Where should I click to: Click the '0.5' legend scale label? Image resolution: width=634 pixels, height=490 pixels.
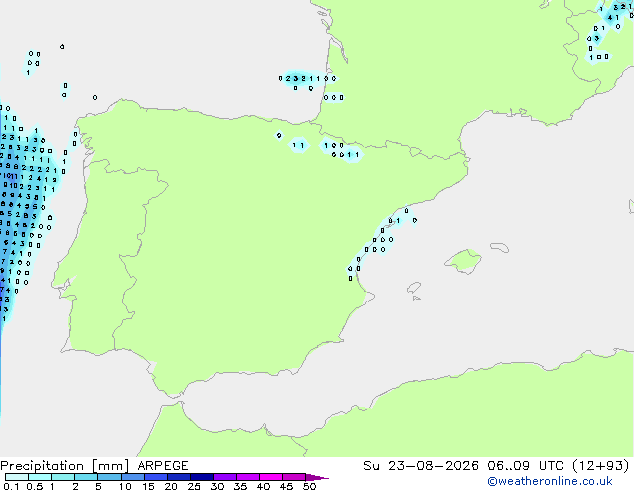[34, 486]
